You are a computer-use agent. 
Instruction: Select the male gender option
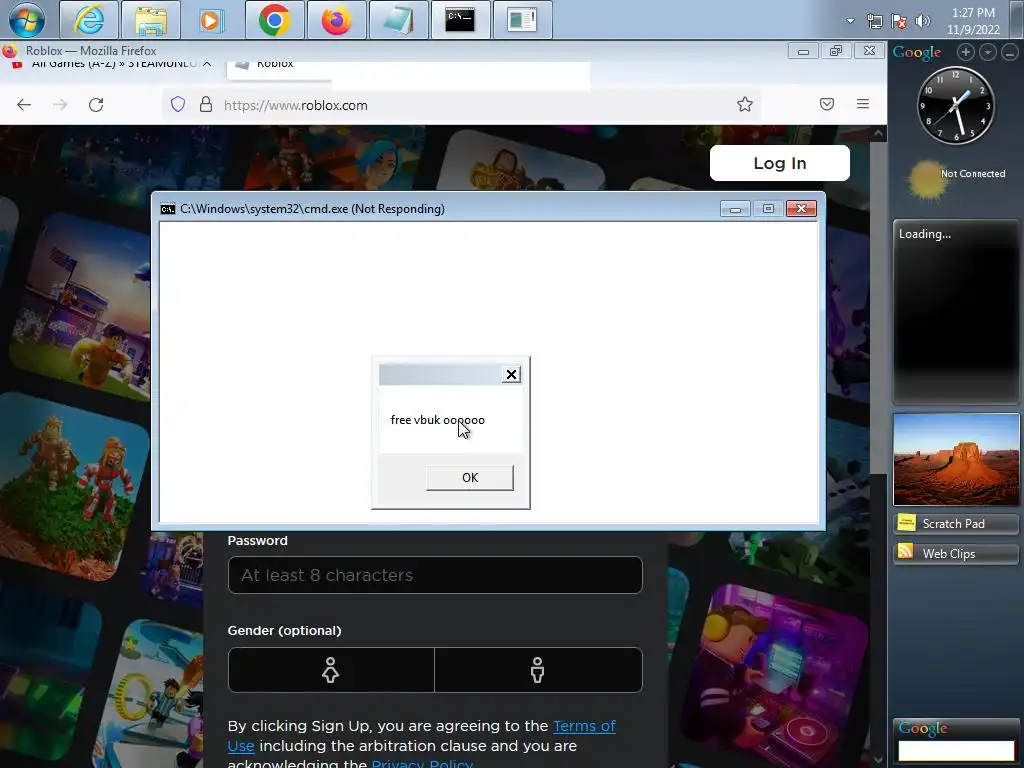click(537, 670)
